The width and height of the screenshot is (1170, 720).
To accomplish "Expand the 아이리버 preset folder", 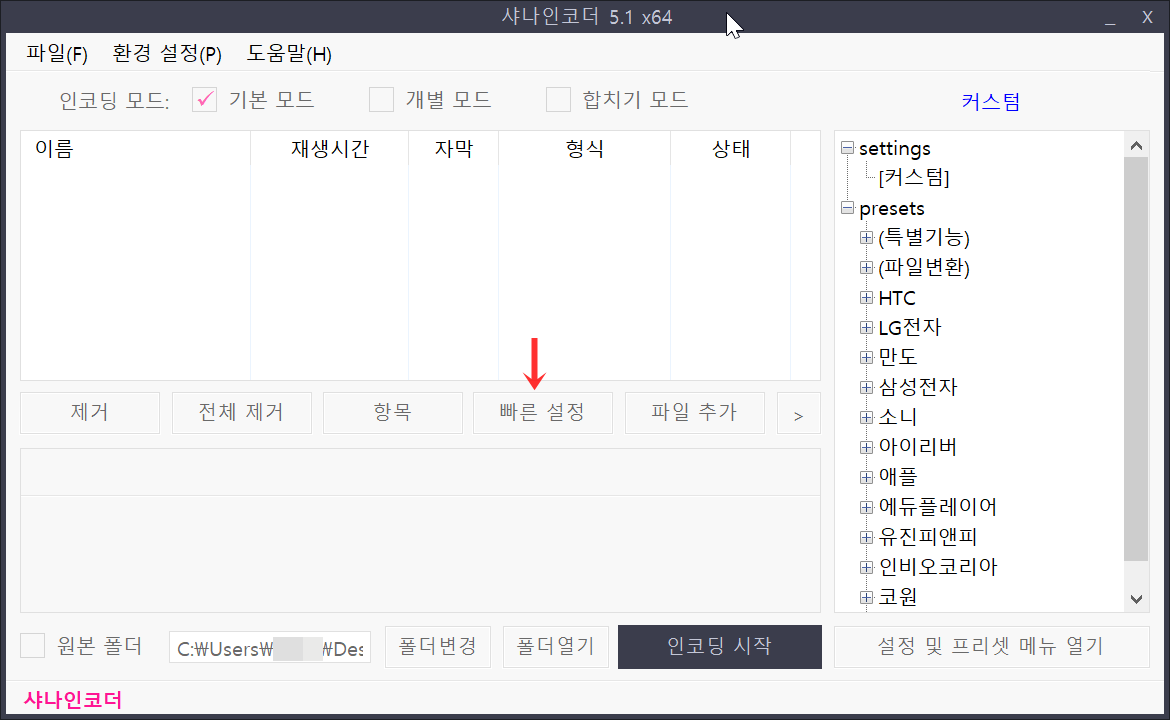I will 866,447.
